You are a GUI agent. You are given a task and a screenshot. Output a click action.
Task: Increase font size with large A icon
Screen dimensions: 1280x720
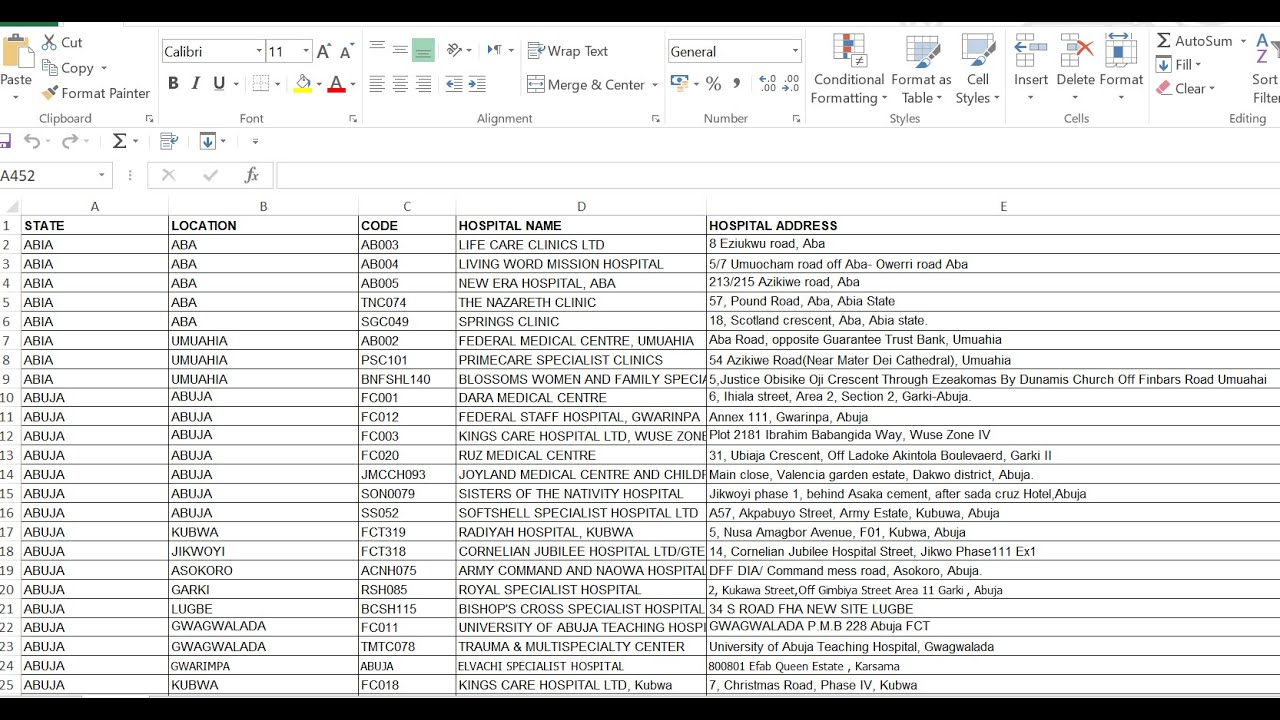tap(323, 51)
